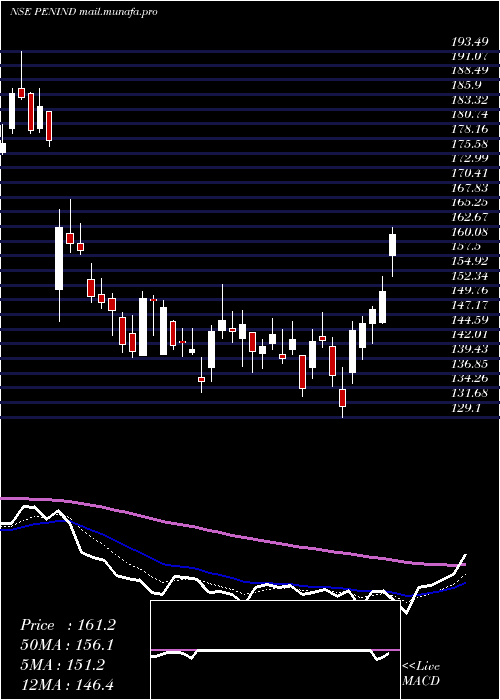
Task: Click the latest white candlestick near 160
Action: pyautogui.click(x=392, y=245)
